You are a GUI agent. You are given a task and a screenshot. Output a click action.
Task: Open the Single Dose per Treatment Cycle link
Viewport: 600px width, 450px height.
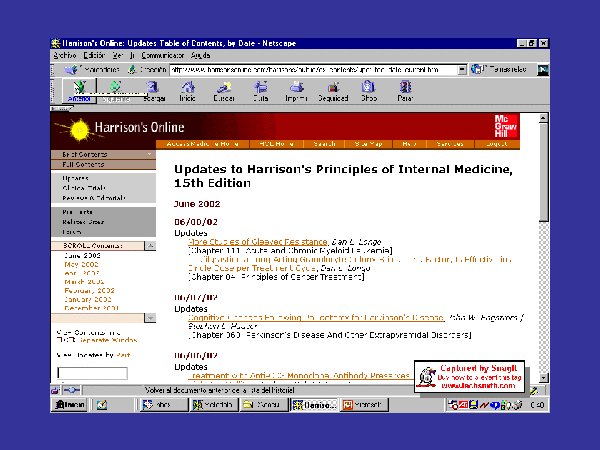click(x=252, y=268)
